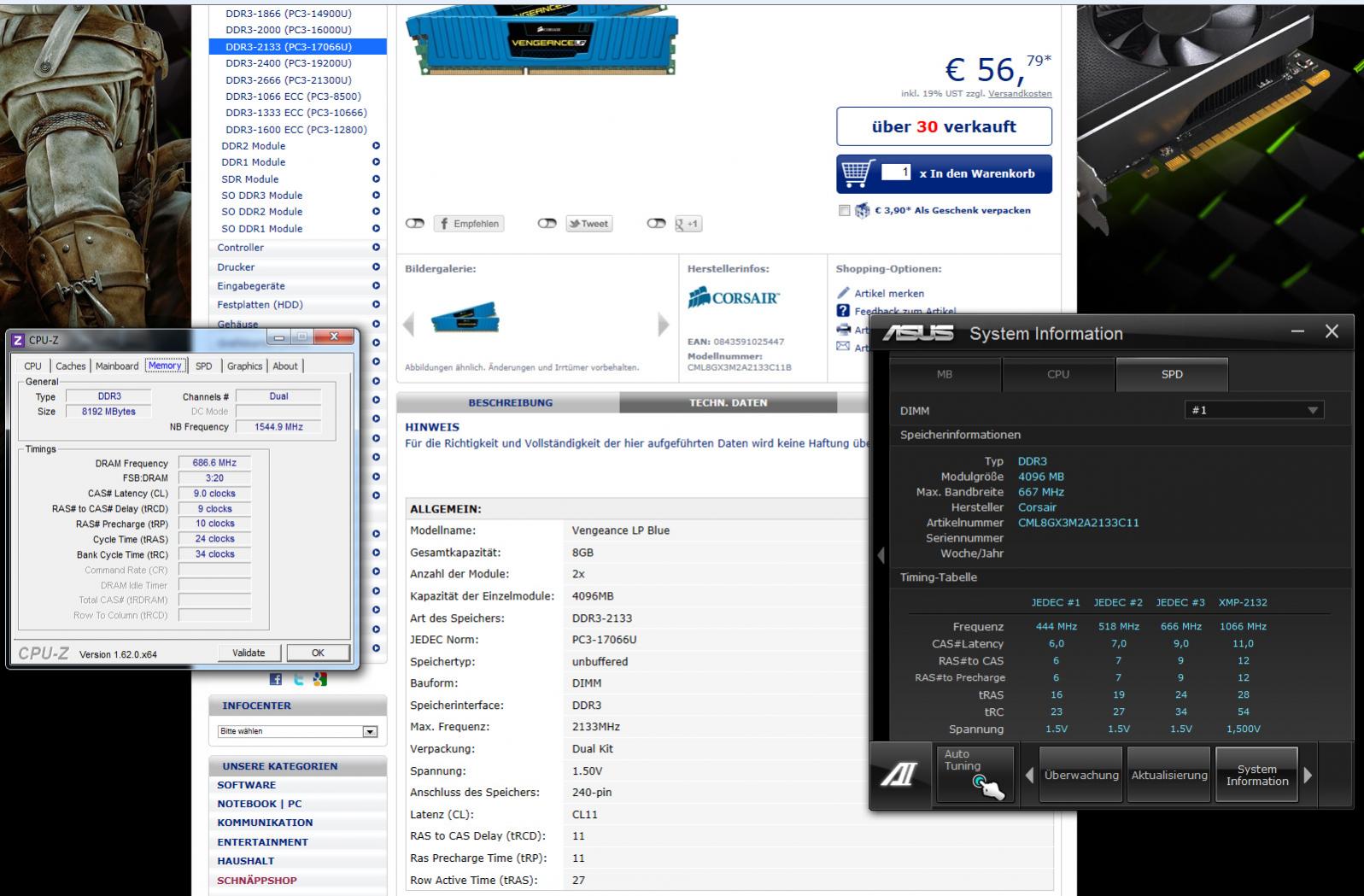Expand DDR1 Module category

(376, 162)
